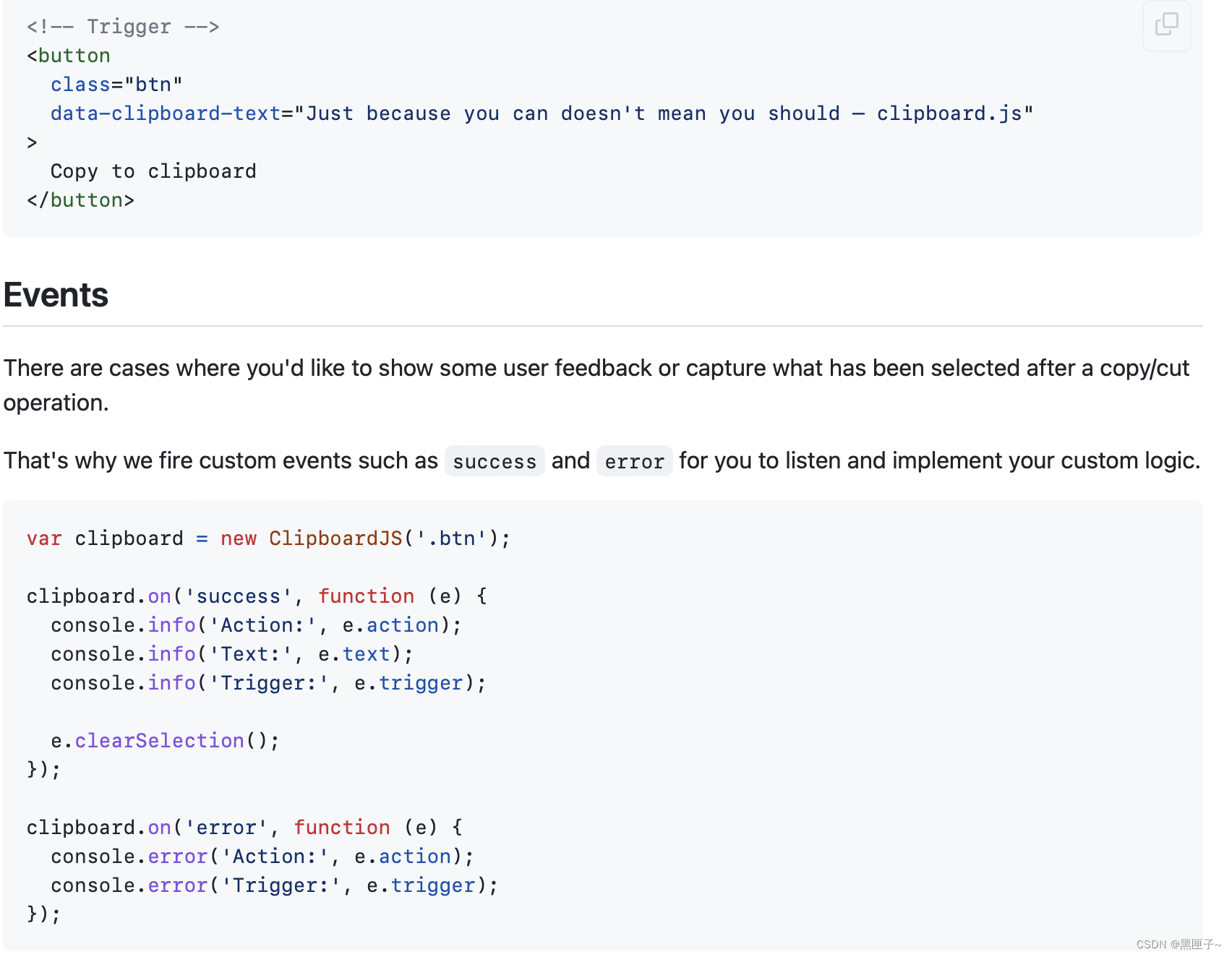Screen dimensions: 1232x957
Task: Click the closing </button> tag
Action: point(80,200)
